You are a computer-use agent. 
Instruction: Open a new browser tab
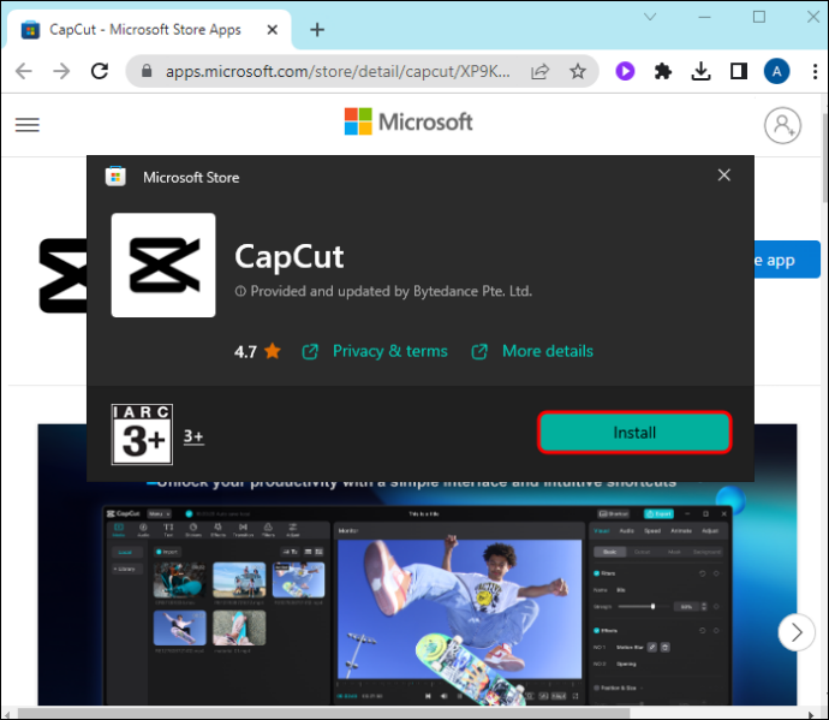pyautogui.click(x=317, y=30)
